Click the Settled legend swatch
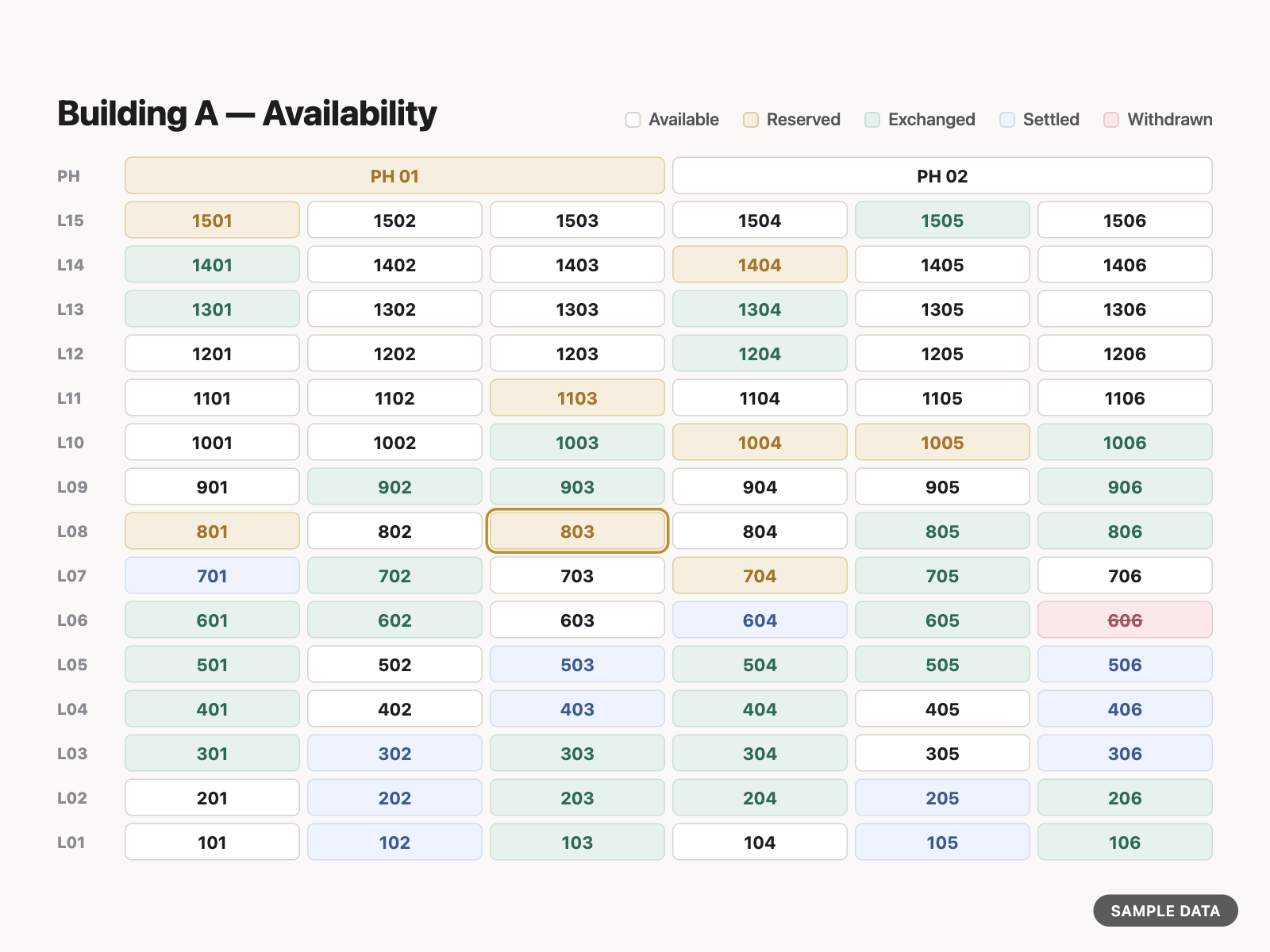1270x952 pixels. tap(1007, 120)
